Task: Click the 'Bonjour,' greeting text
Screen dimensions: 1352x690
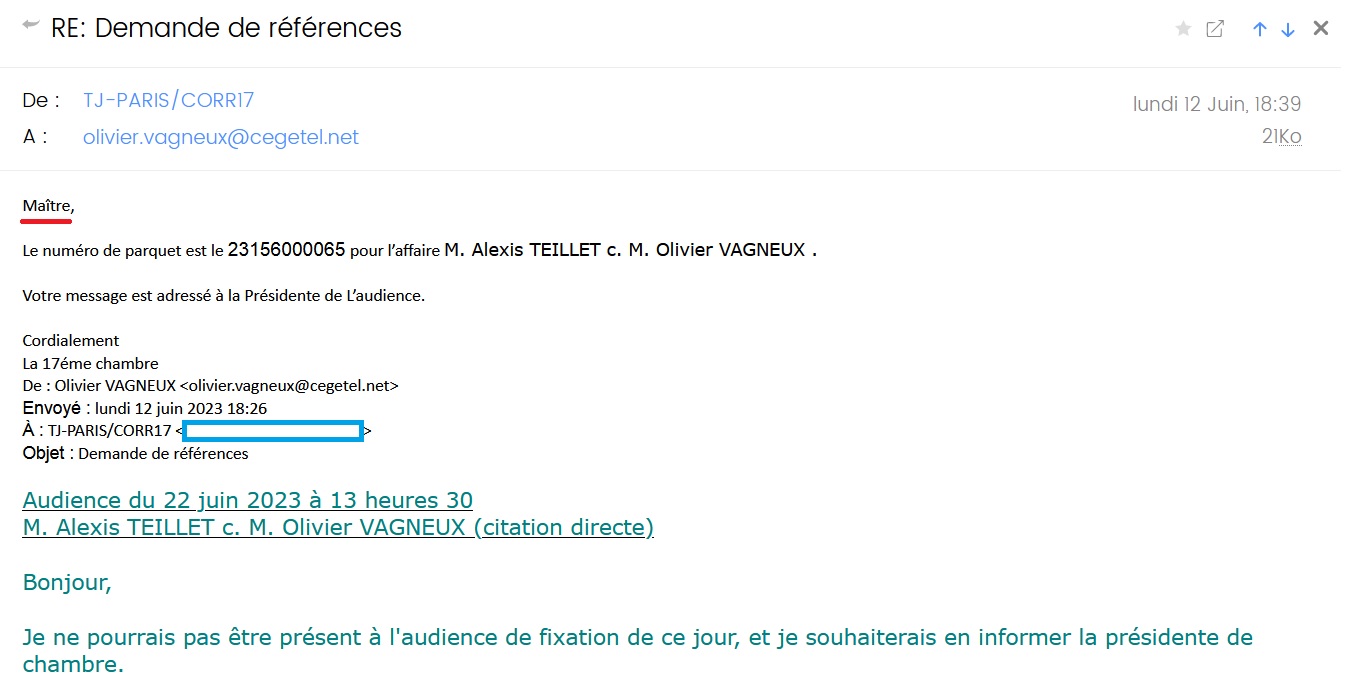Action: tap(67, 582)
